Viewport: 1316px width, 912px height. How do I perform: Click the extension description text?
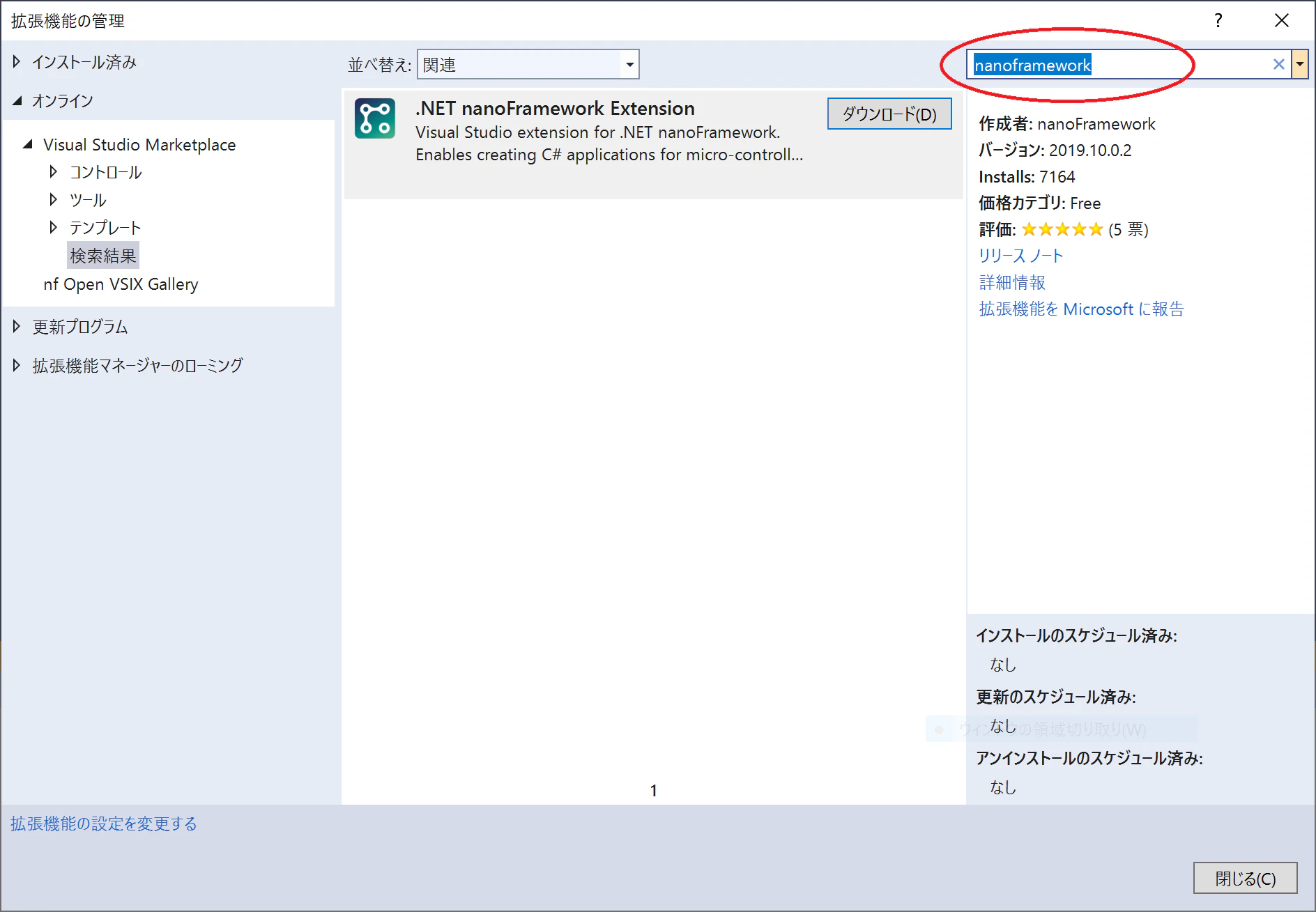point(609,144)
